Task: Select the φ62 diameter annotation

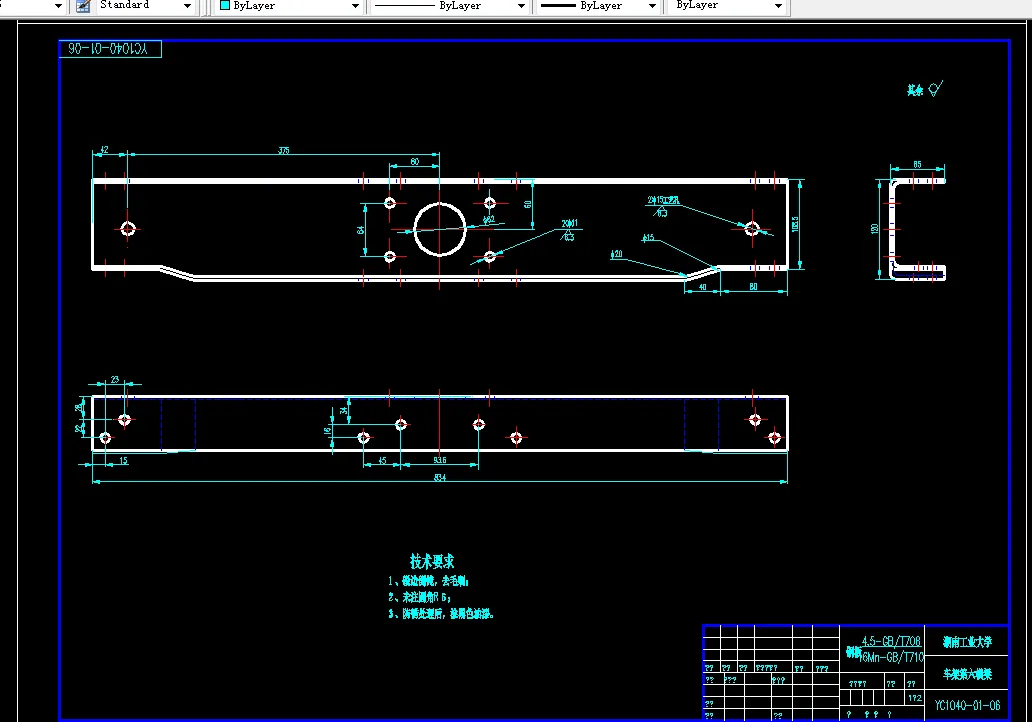Action: coord(488,219)
